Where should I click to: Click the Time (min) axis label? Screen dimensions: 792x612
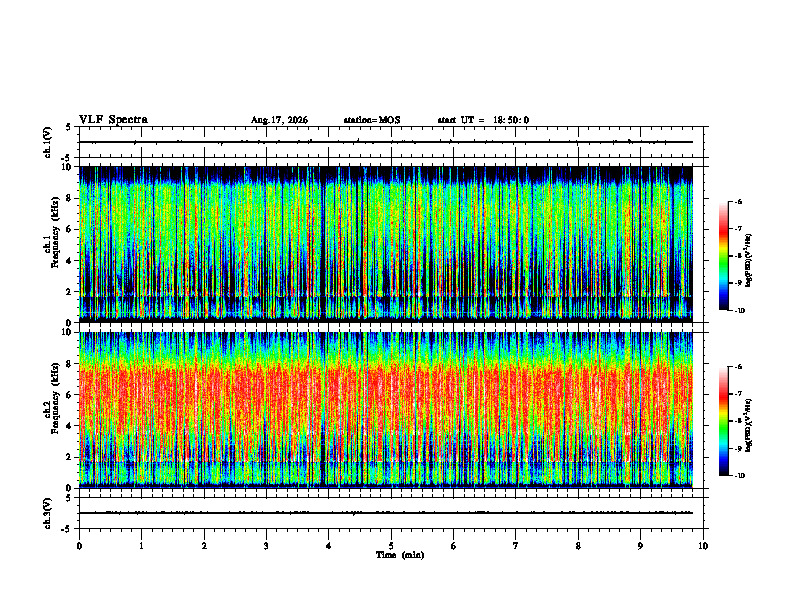tap(400, 555)
